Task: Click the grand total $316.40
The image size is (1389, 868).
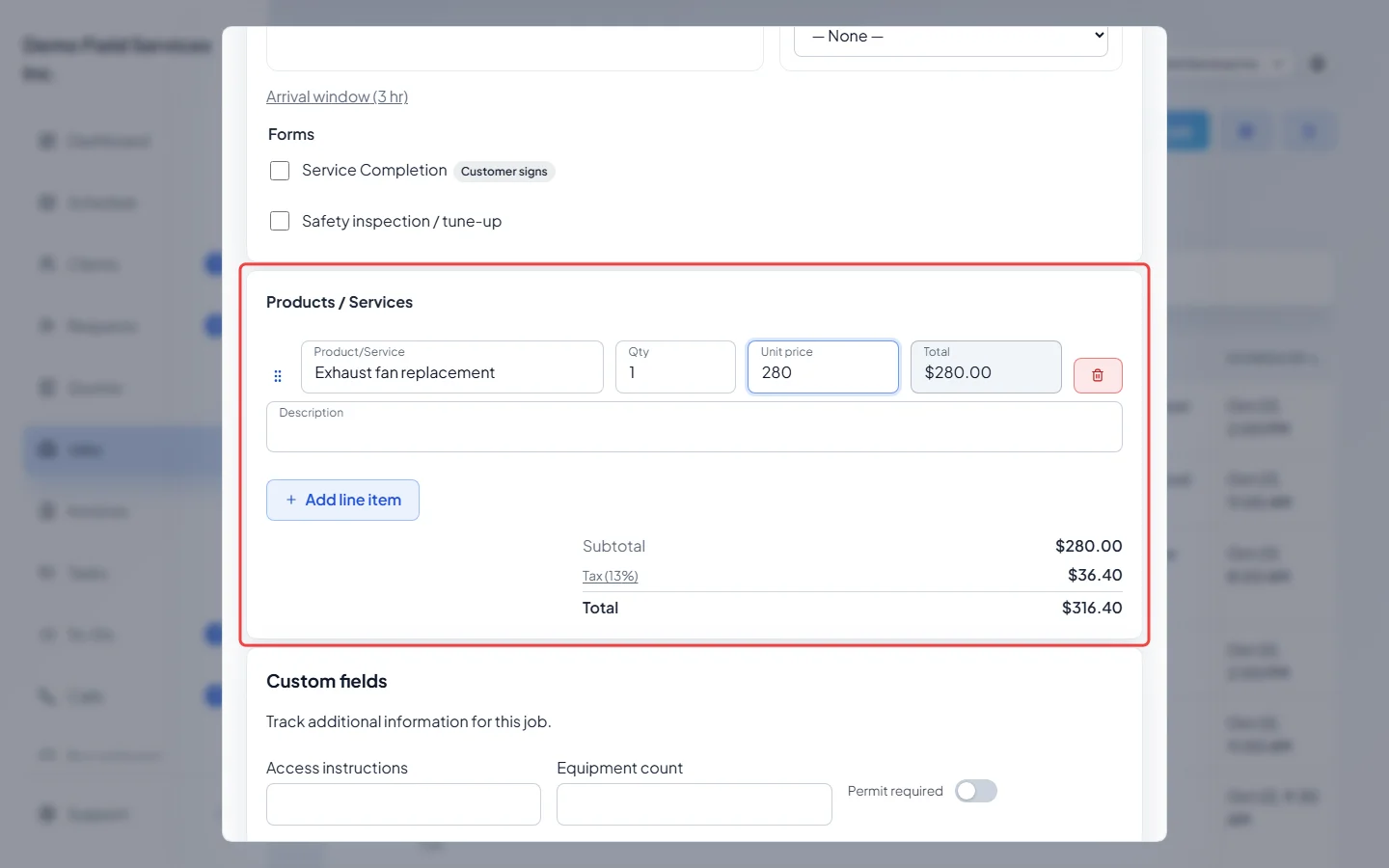Action: (x=1092, y=608)
